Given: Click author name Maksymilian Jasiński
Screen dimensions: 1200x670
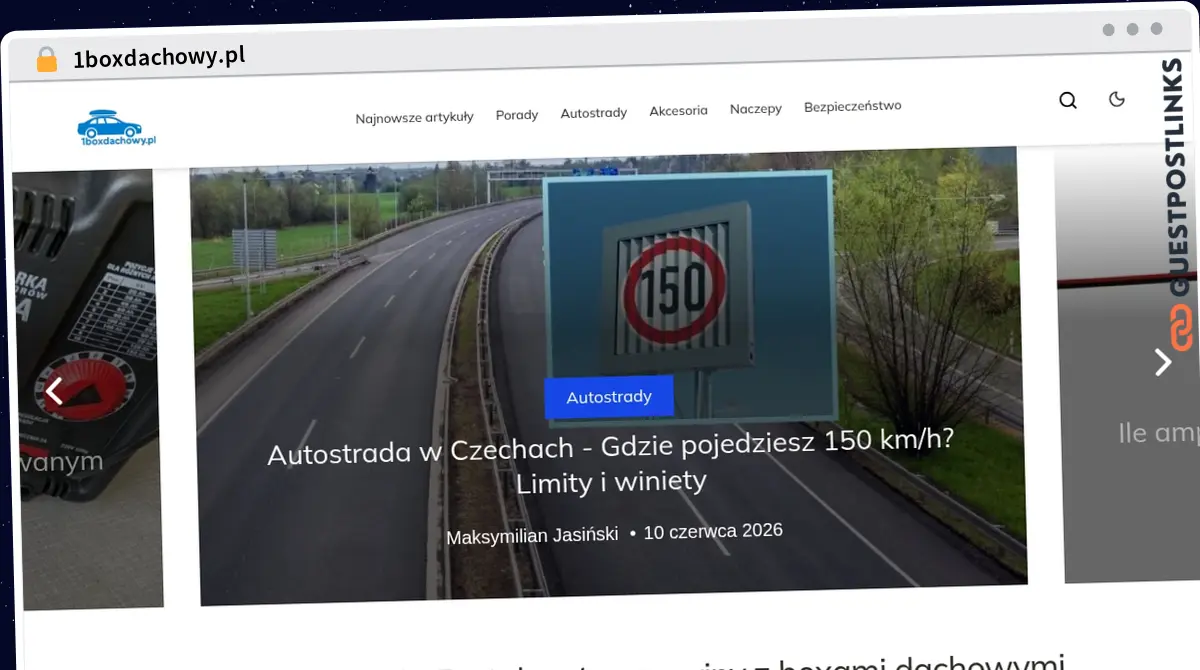Looking at the screenshot, I should click(x=532, y=536).
